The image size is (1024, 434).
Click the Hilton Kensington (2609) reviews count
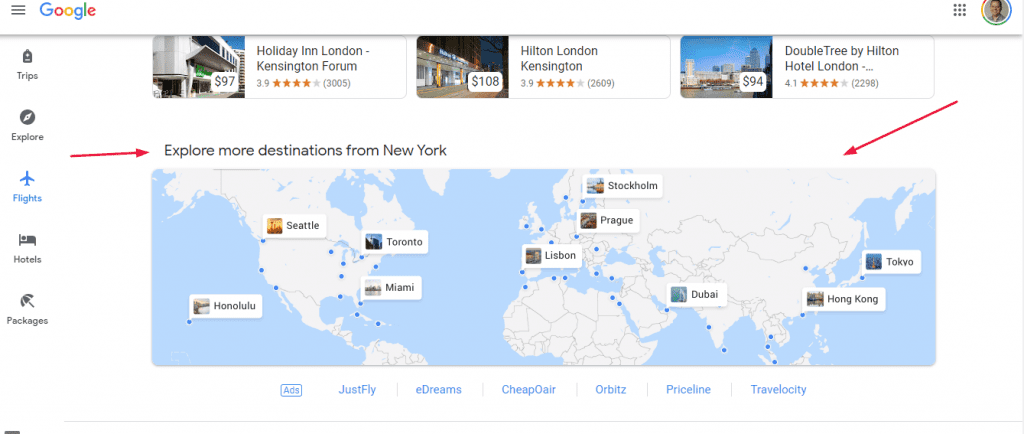point(601,84)
